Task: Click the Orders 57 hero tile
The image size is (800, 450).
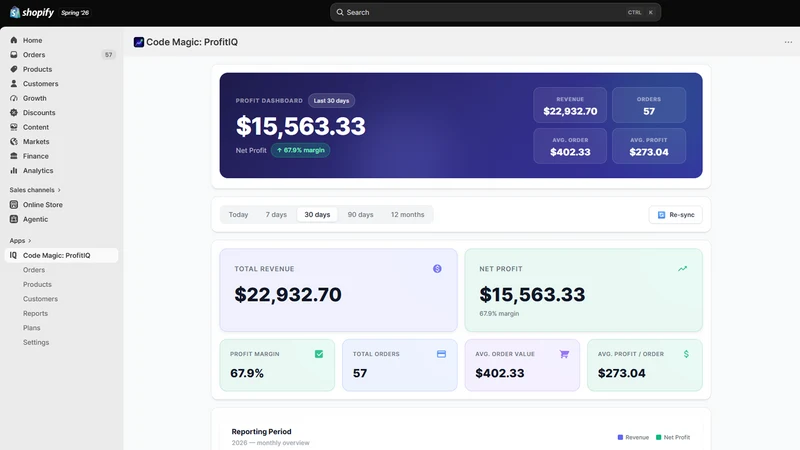Action: click(x=649, y=105)
